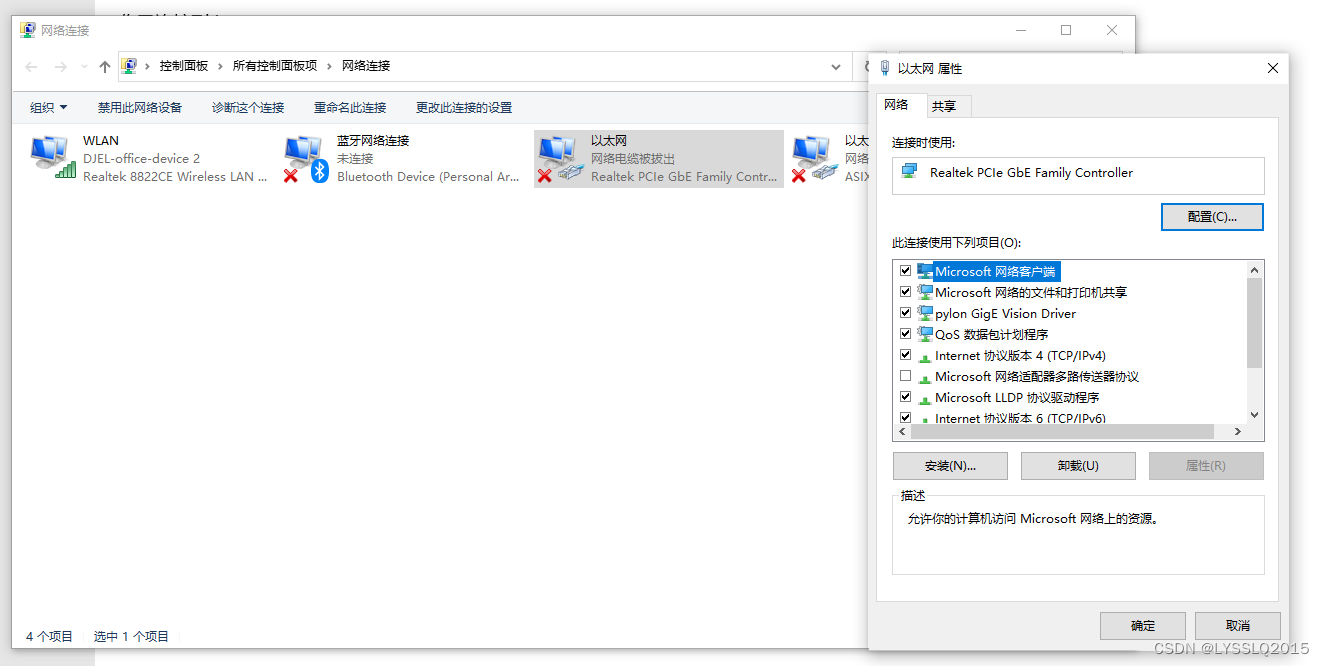Select the Realtek Ethernet adapter icon
The image size is (1324, 666).
560,158
